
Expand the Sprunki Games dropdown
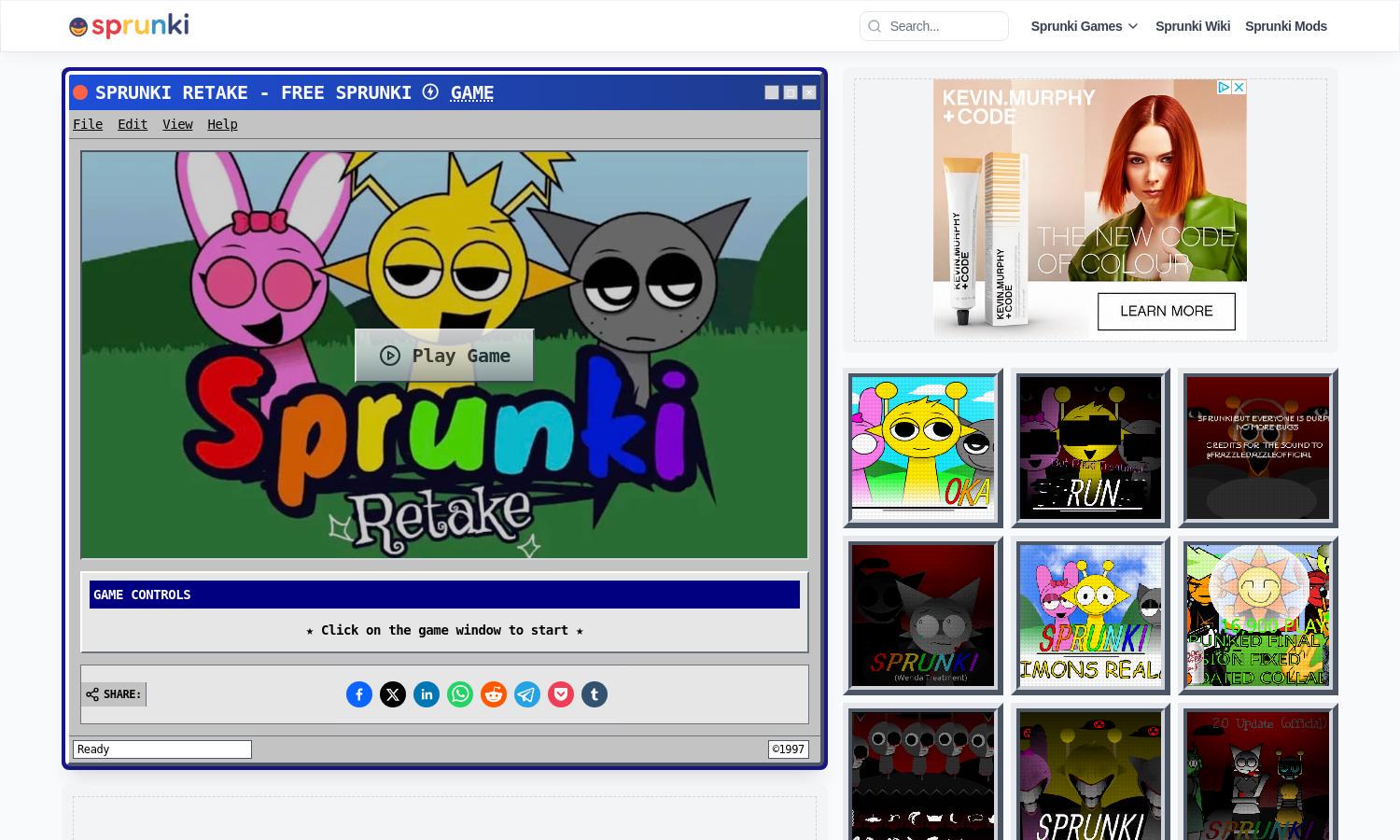pos(1085,26)
